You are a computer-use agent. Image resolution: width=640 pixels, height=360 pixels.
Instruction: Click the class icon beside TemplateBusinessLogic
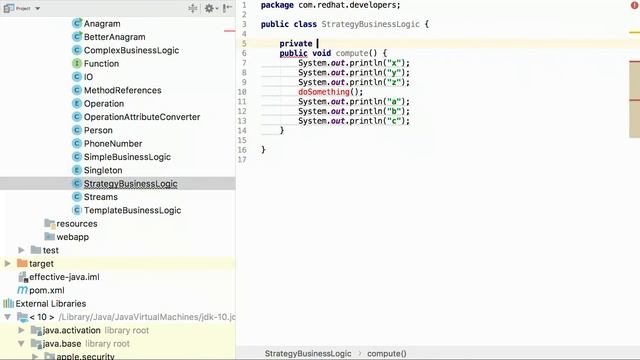pyautogui.click(x=77, y=210)
